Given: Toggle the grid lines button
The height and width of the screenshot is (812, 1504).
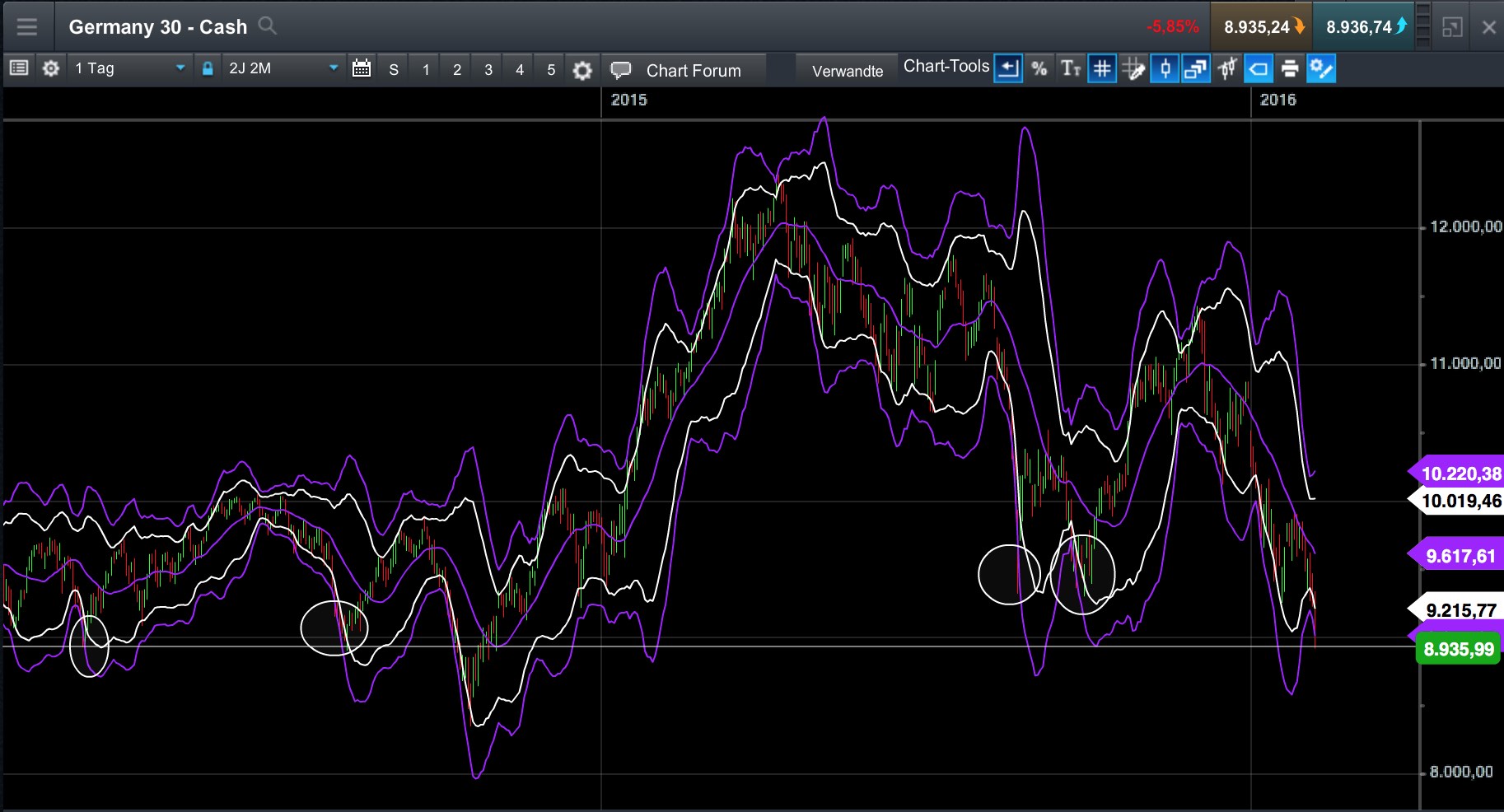Looking at the screenshot, I should pos(1102,69).
